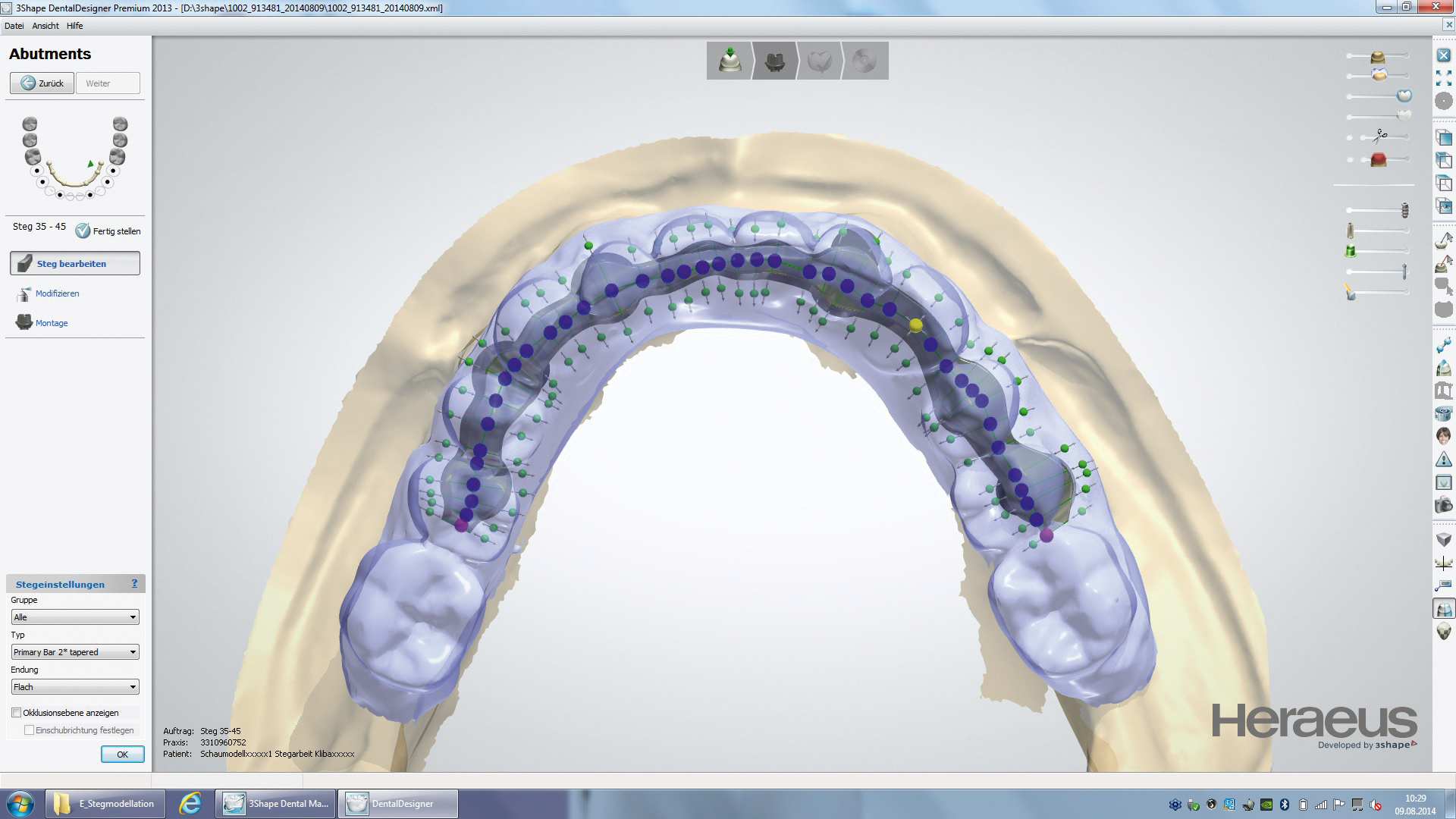Image resolution: width=1456 pixels, height=819 pixels.
Task: Toggle Einschubrichtung festlegen checkbox
Action: coord(30,730)
